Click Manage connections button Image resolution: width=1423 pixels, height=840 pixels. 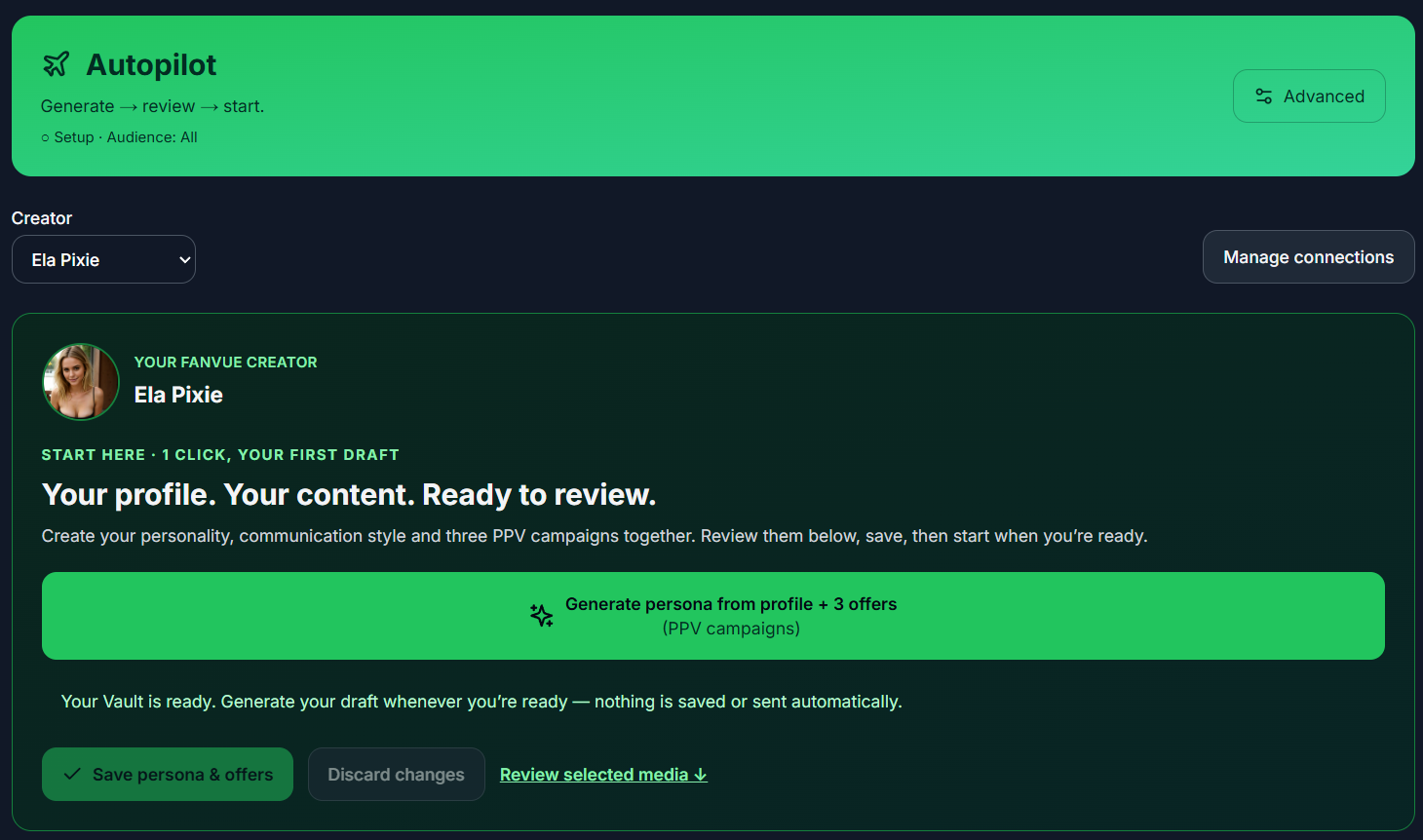tap(1308, 257)
